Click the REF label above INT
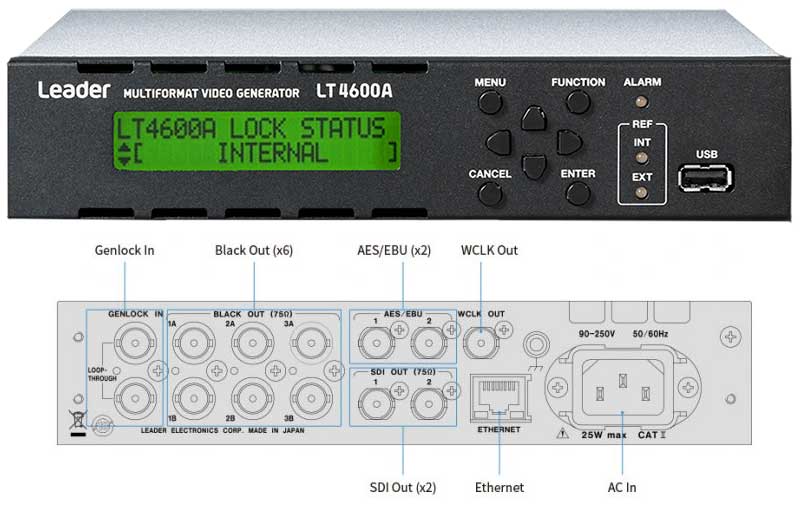Viewport: 800px width, 506px height. click(642, 124)
